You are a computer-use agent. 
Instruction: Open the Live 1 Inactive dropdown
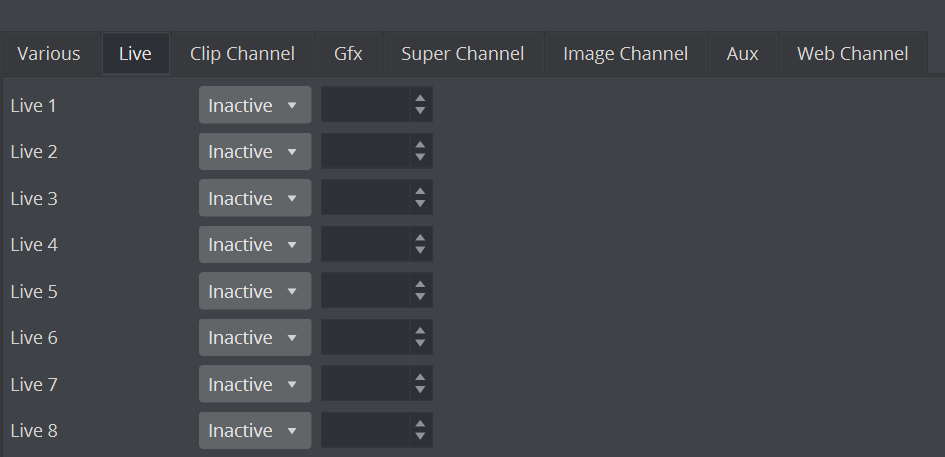pyautogui.click(x=254, y=105)
